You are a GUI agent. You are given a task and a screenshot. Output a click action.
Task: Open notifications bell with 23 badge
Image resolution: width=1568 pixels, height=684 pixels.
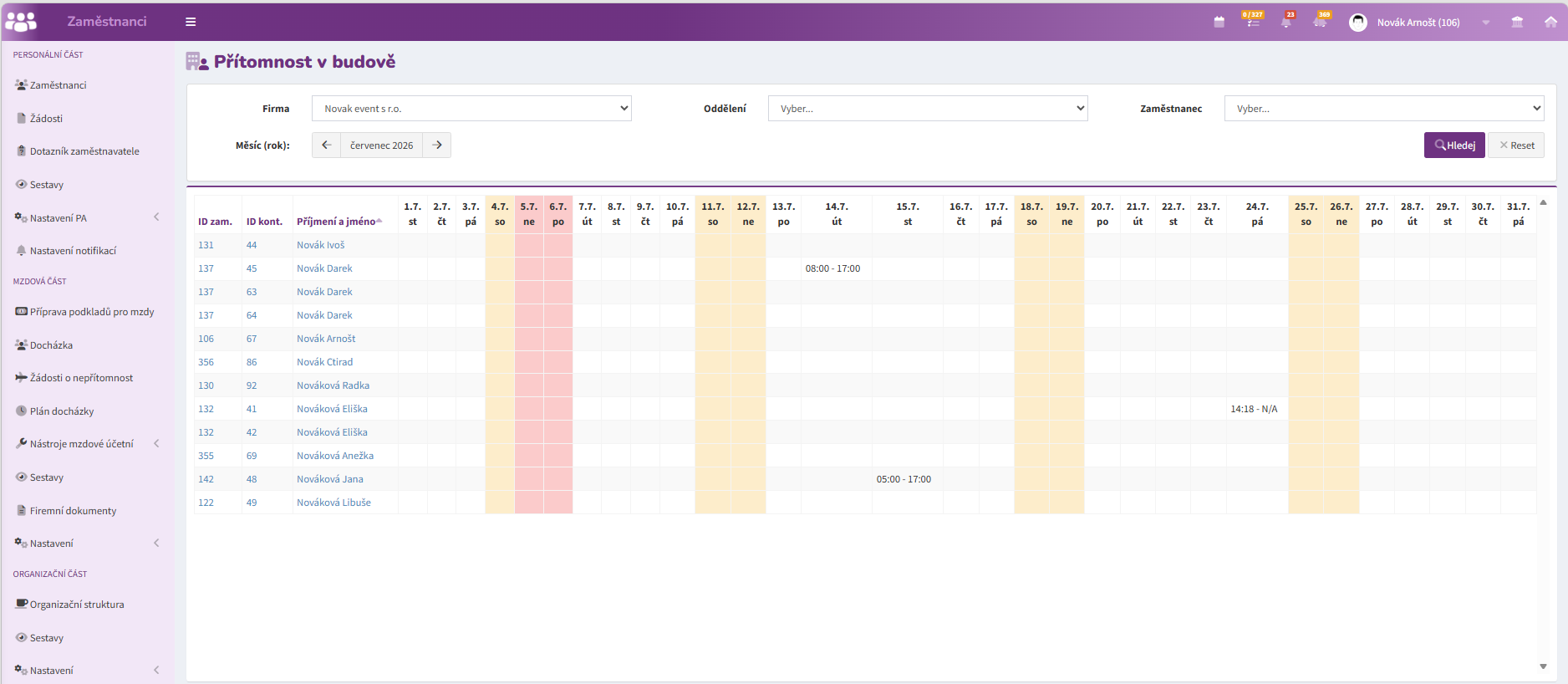tap(1286, 21)
